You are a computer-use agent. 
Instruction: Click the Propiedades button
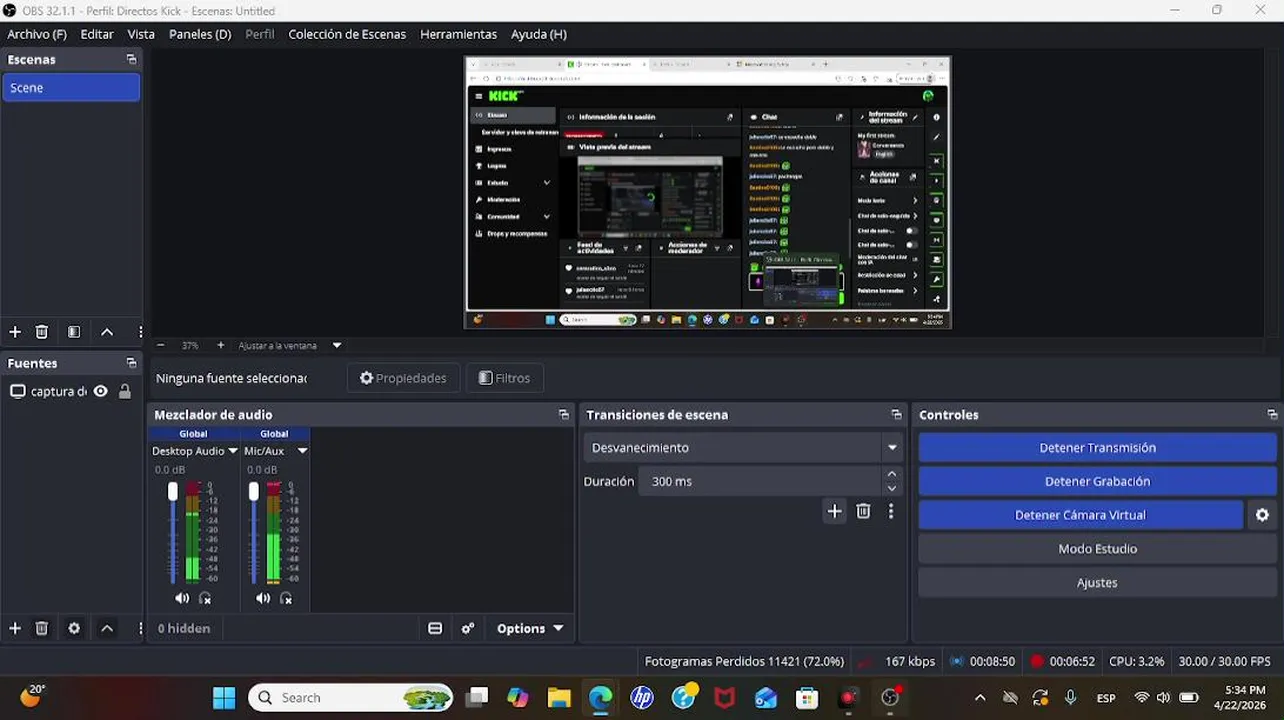[x=403, y=378]
